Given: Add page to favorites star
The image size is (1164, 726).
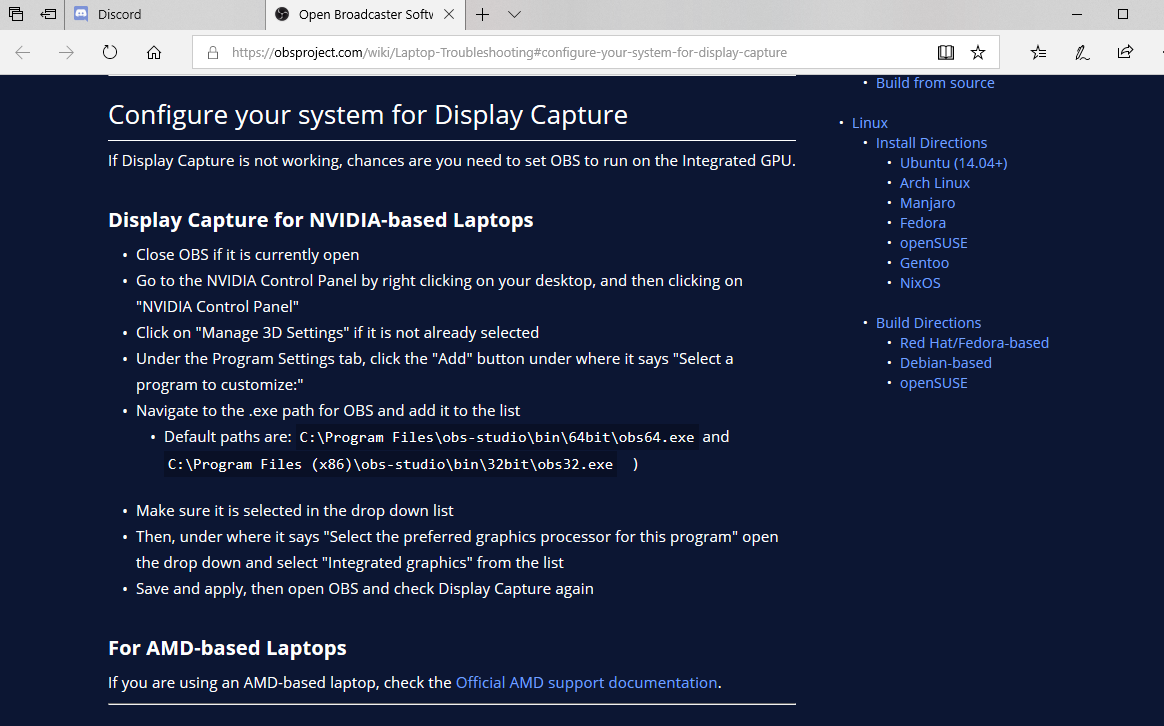Looking at the screenshot, I should point(978,52).
